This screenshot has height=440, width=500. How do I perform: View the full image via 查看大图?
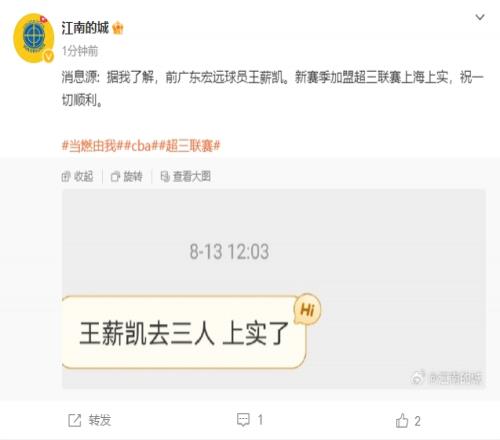click(186, 176)
